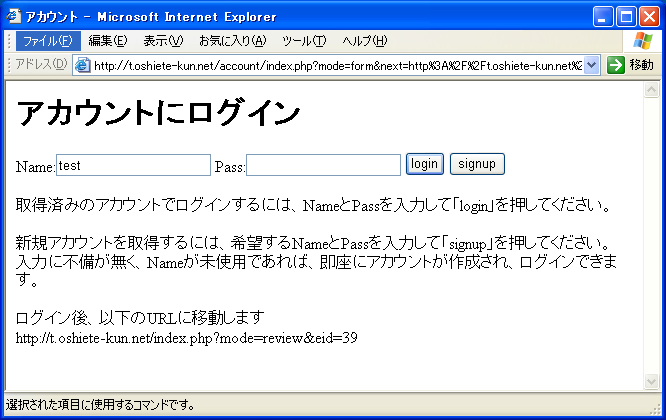Click the ログイン後、以下のURLに移動します text
This screenshot has width=666, height=420.
point(140,317)
